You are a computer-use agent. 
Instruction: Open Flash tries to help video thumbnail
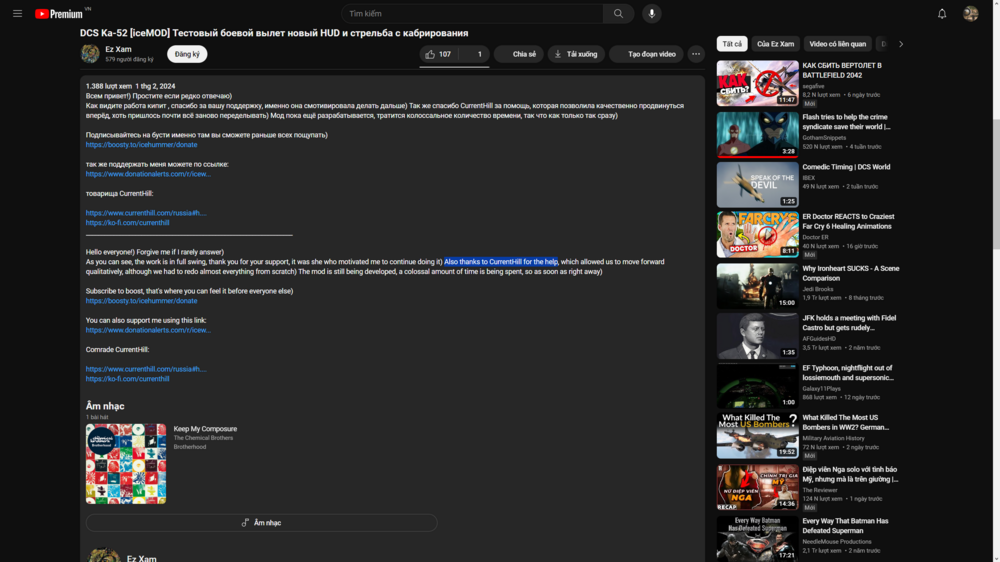[x=757, y=135]
